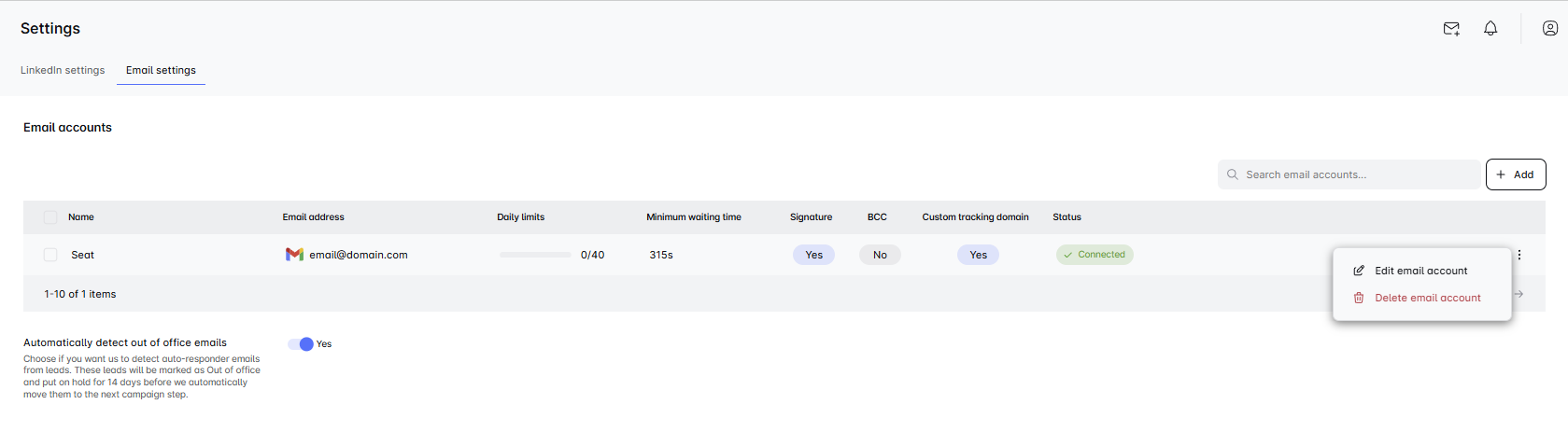
Task: Click the pencil edit icon in menu
Action: click(1359, 271)
